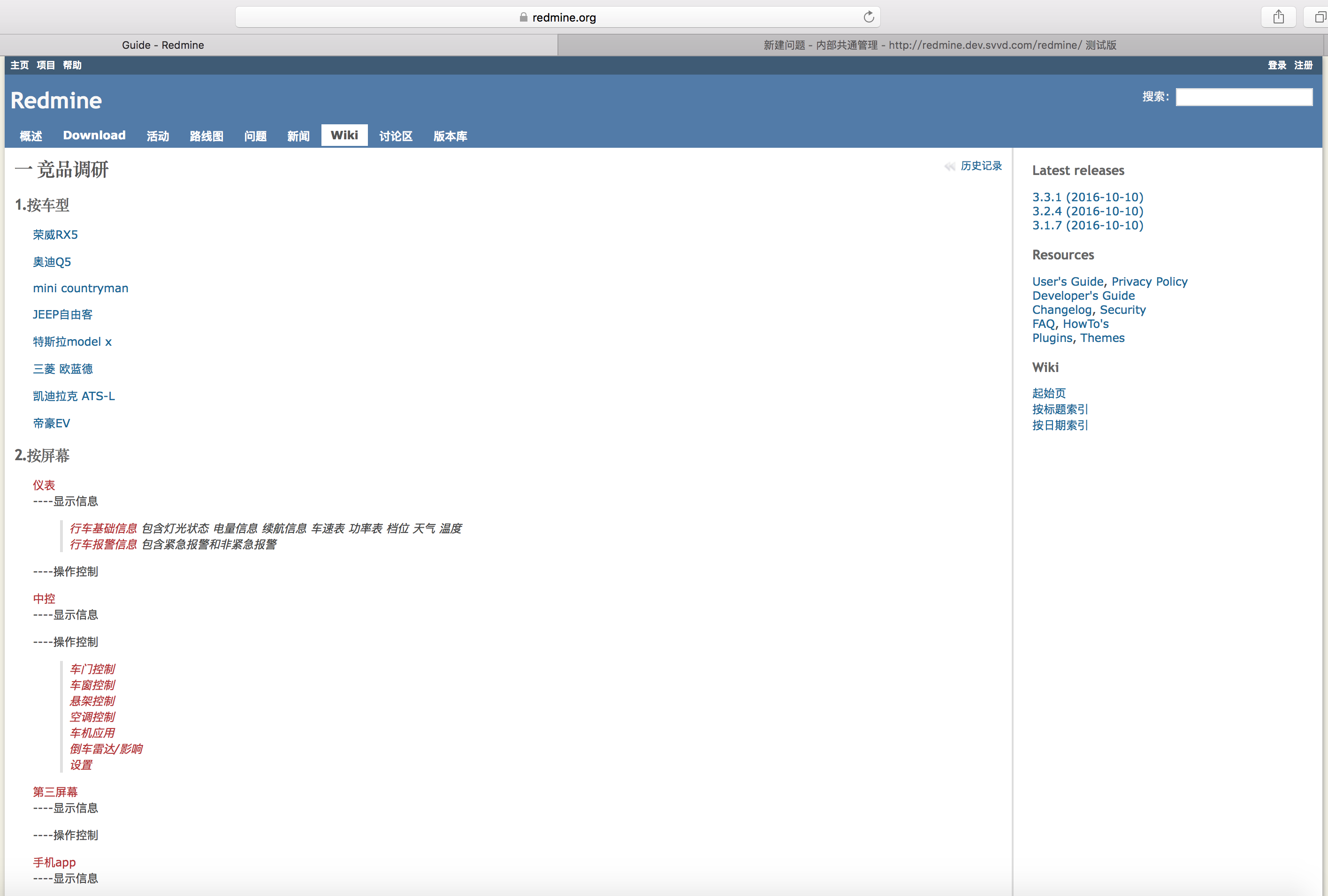The width and height of the screenshot is (1328, 896).
Task: Open the mini countryman wiki link
Action: (x=81, y=288)
